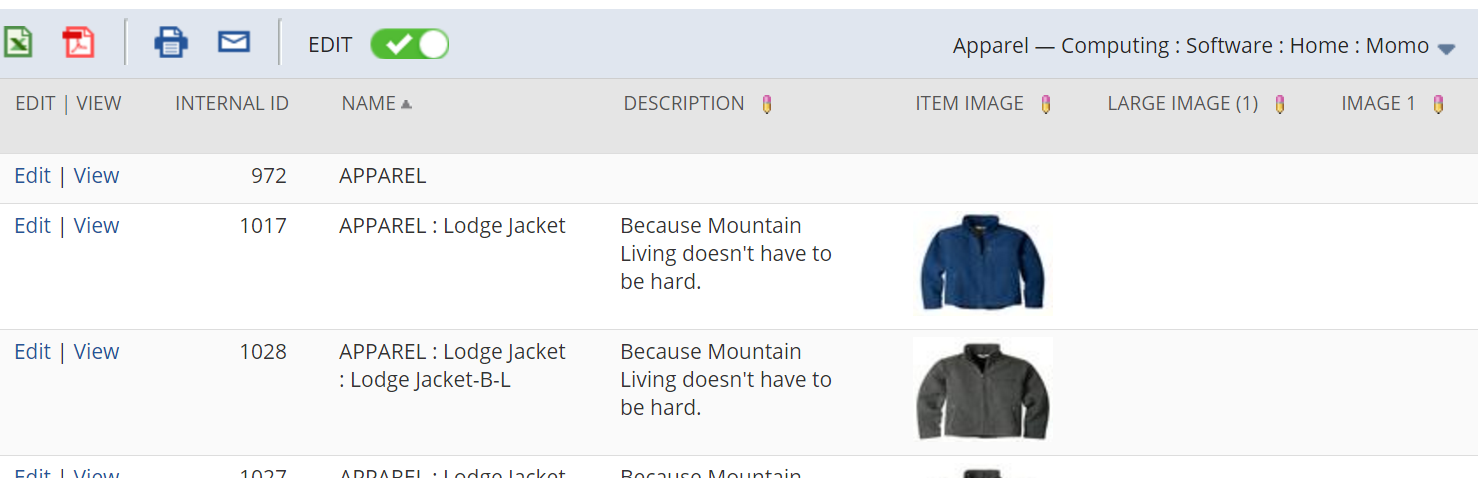Click the email envelope icon
Image resolution: width=1478 pixels, height=478 pixels.
click(233, 42)
